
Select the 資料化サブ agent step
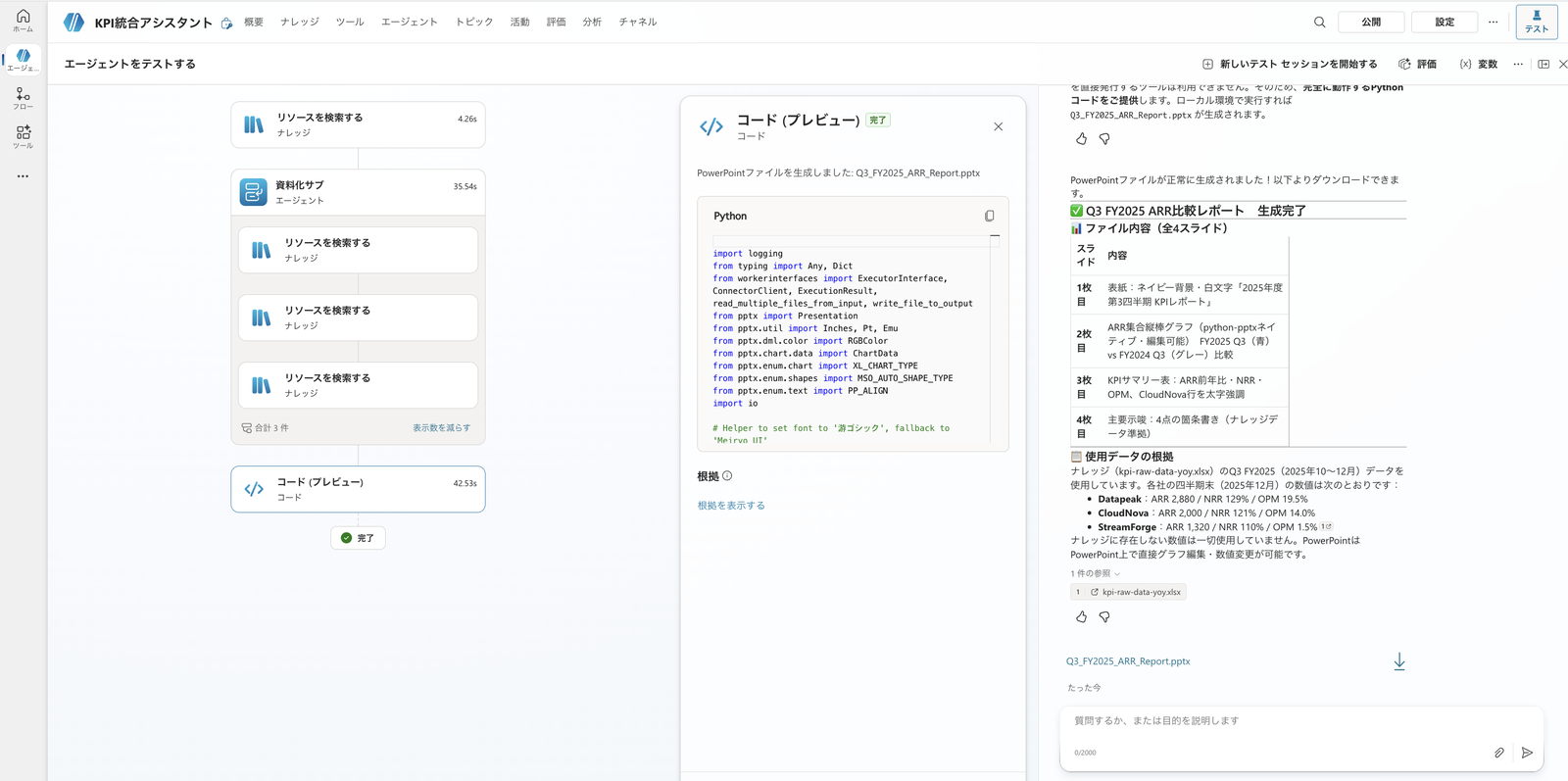pos(358,192)
